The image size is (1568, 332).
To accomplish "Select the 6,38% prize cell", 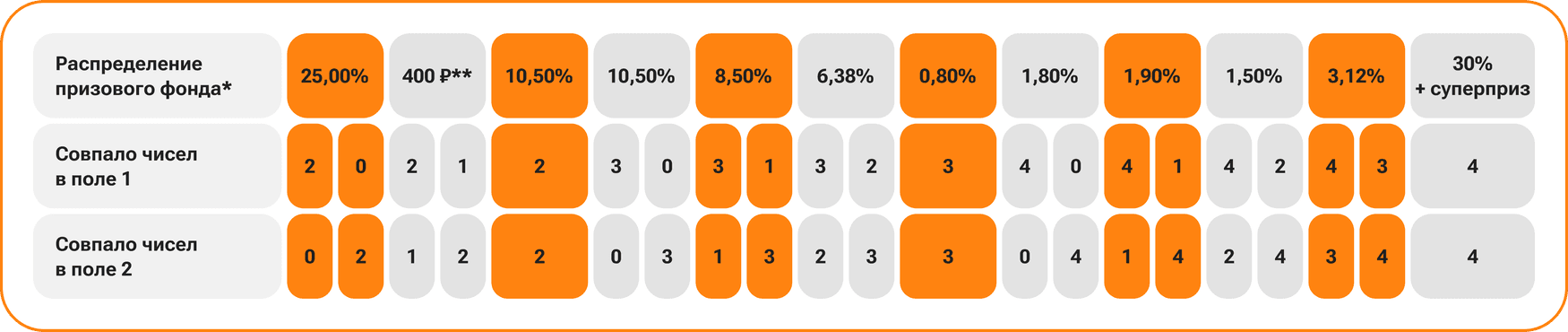I will [846, 75].
